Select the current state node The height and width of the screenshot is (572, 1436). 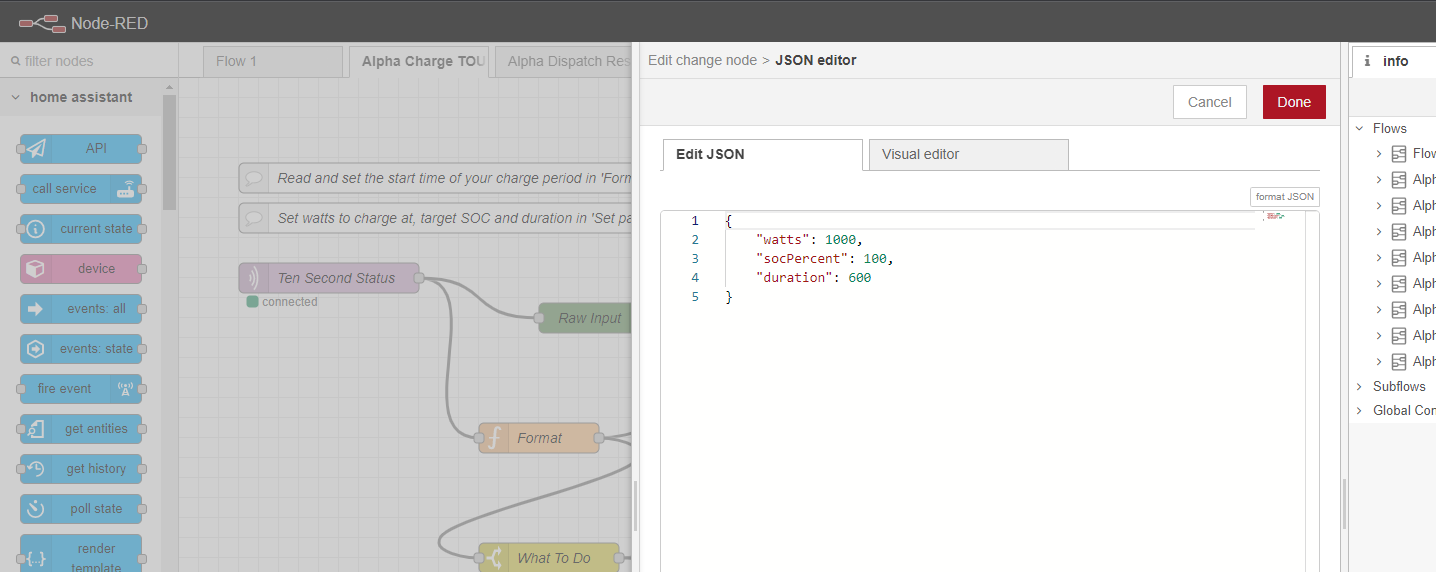(x=81, y=229)
